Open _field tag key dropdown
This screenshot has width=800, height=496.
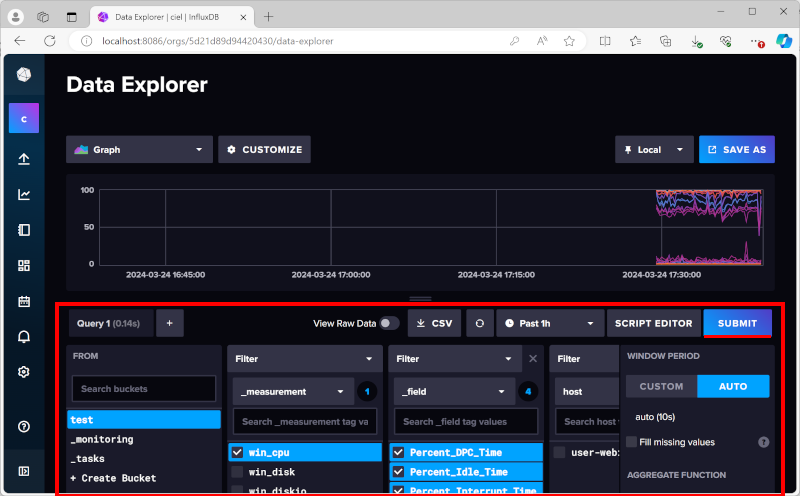(454, 391)
